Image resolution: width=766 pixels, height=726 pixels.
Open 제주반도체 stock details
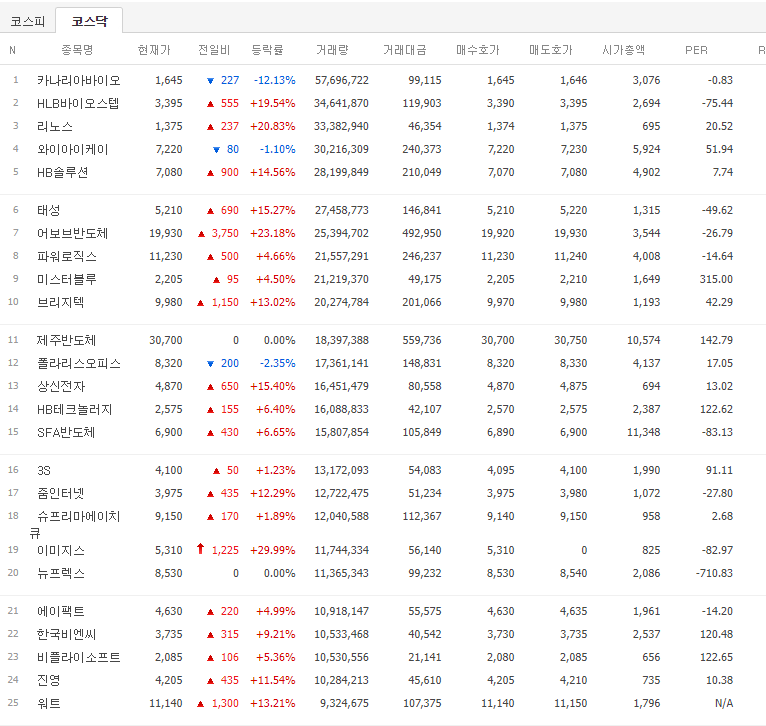coord(66,340)
